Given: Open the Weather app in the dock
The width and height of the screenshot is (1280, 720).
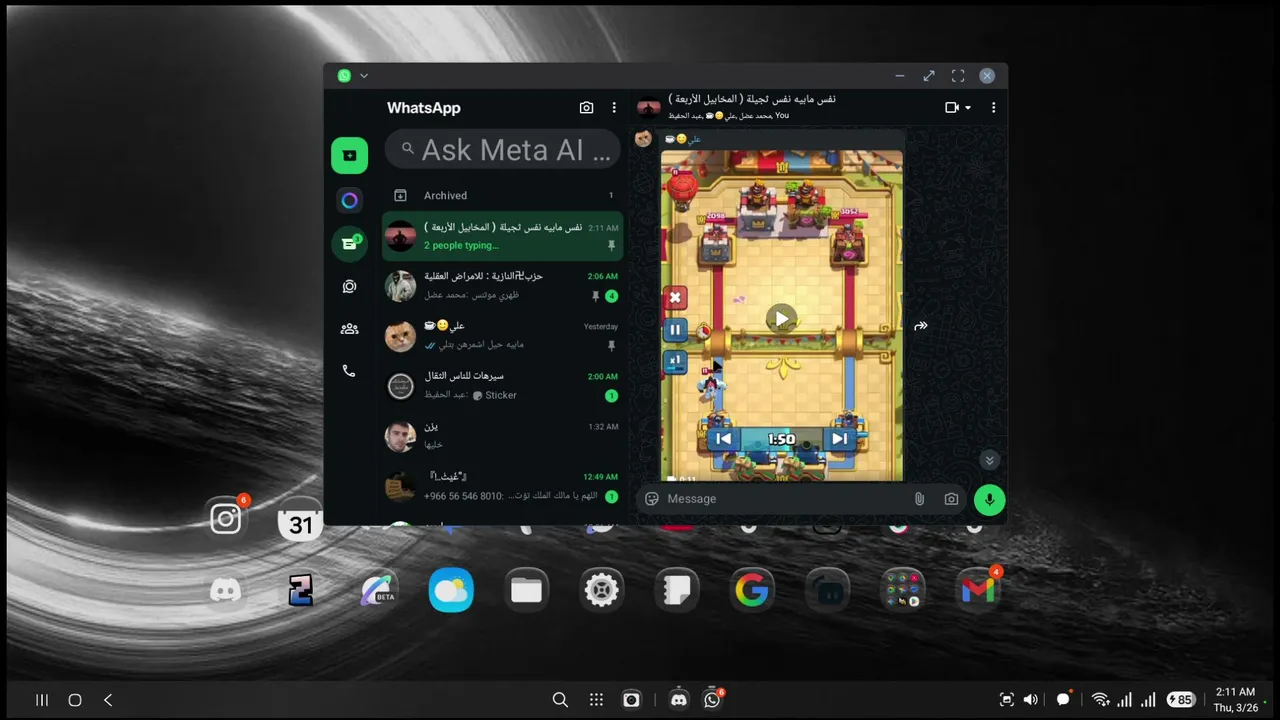Looking at the screenshot, I should [x=451, y=591].
